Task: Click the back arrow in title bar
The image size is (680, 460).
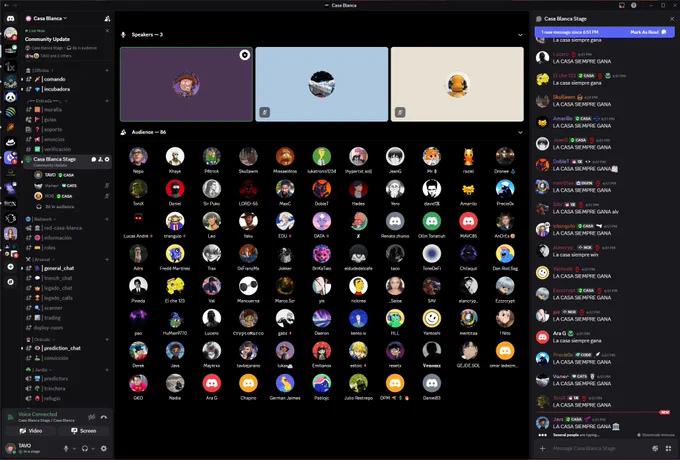Action: 6,5
